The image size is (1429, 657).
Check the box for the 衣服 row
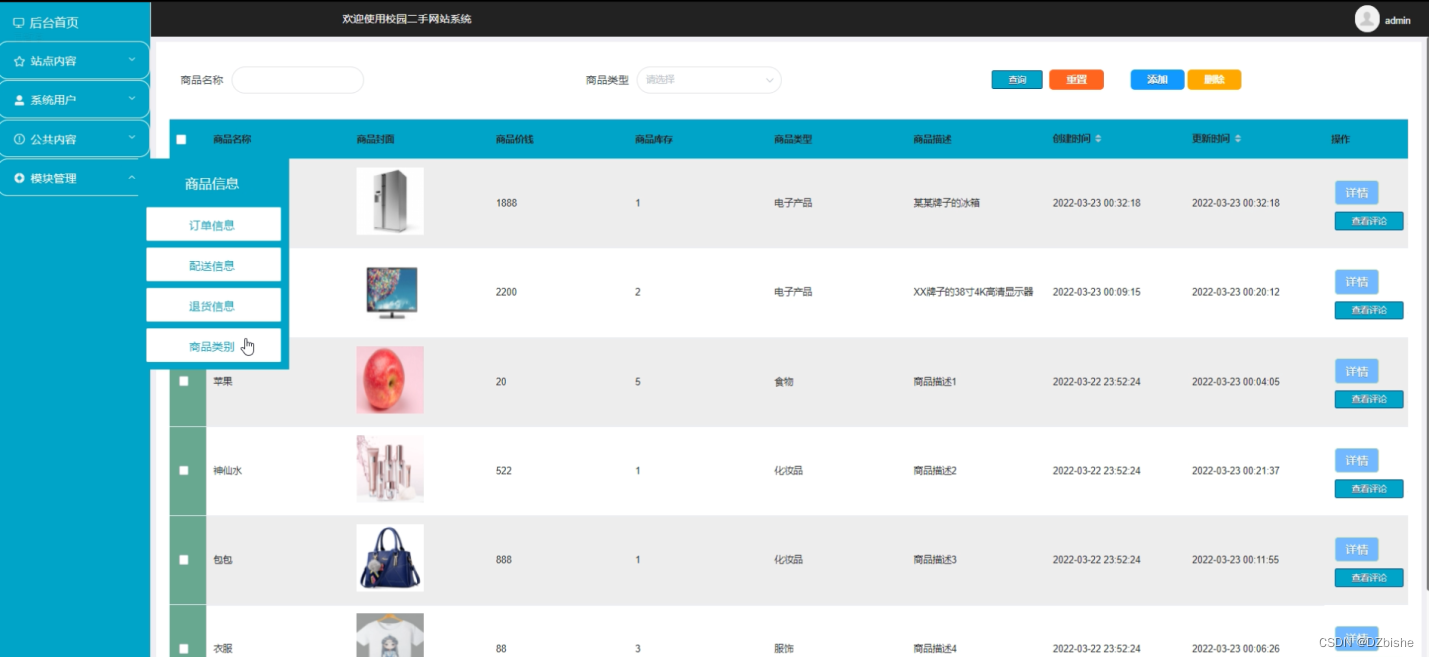183,649
